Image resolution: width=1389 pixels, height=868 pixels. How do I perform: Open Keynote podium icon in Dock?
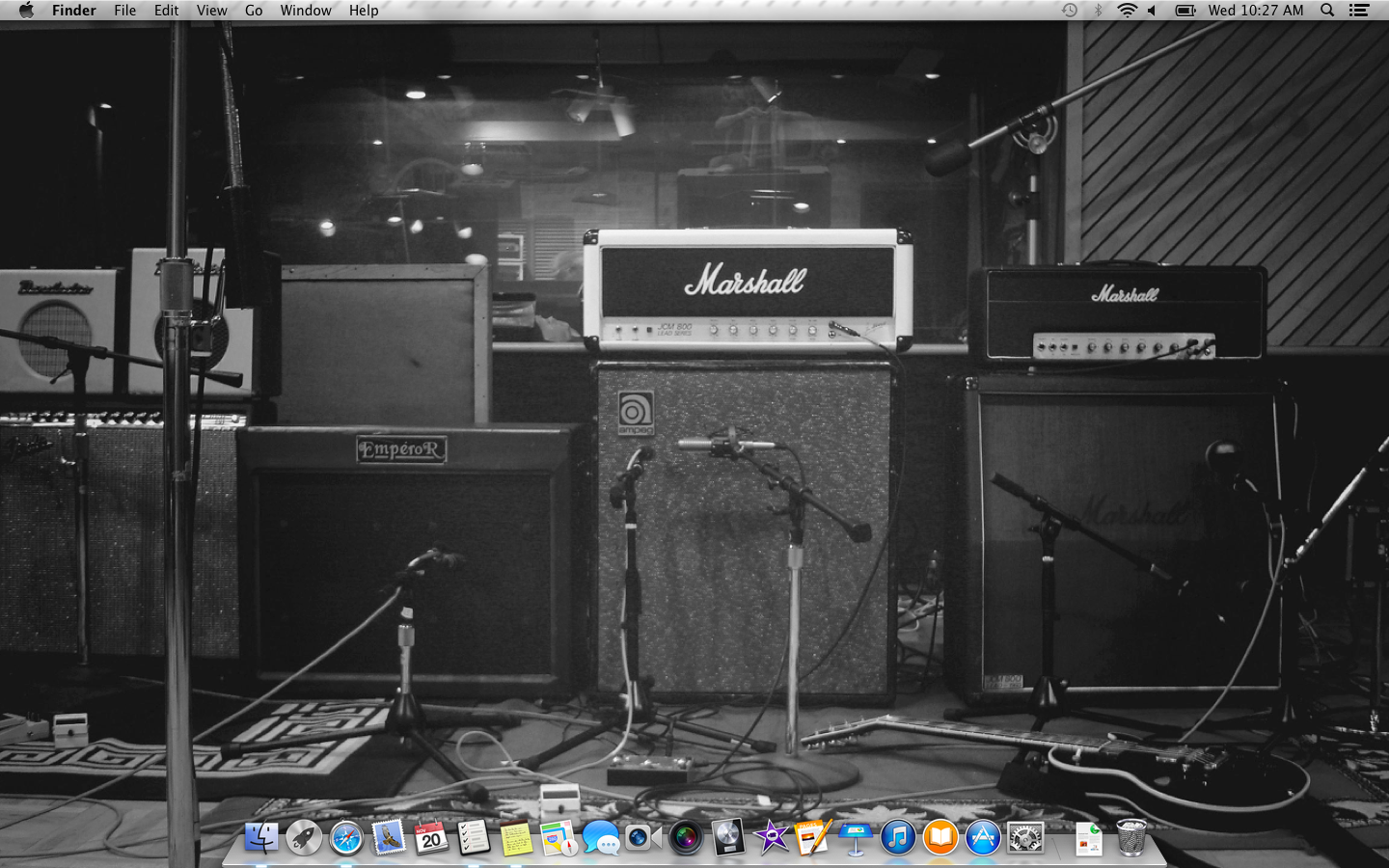(856, 837)
